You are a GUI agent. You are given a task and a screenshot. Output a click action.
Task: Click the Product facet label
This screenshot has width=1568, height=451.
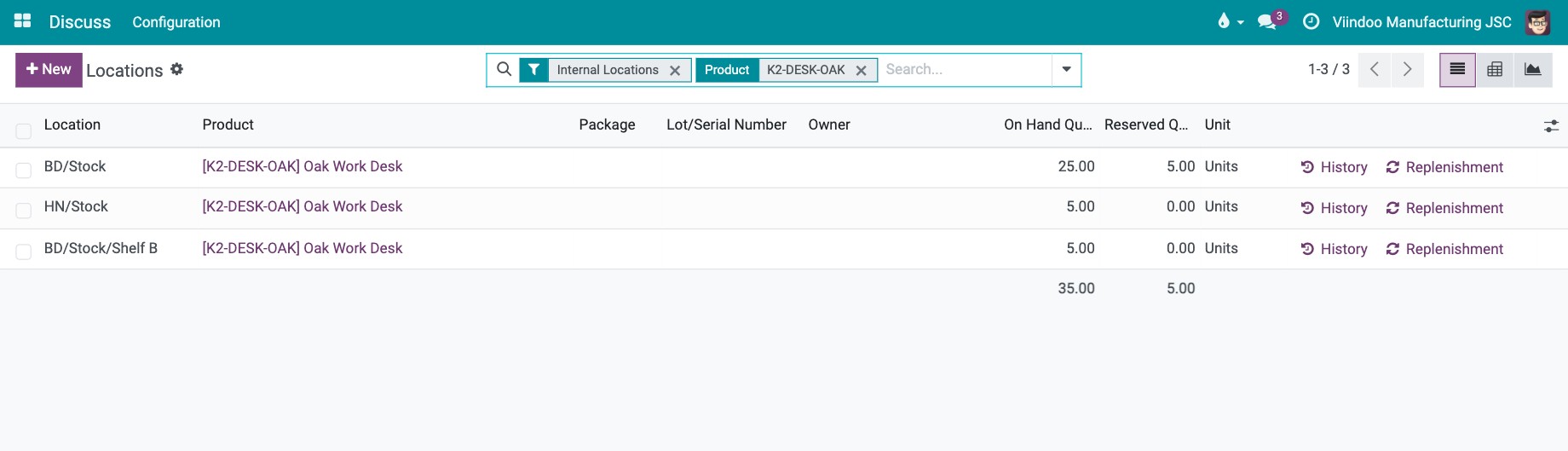[x=727, y=70]
